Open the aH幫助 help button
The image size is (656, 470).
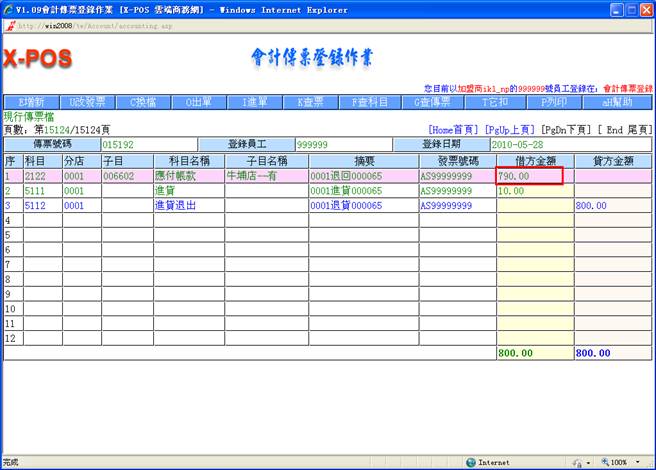(616, 102)
